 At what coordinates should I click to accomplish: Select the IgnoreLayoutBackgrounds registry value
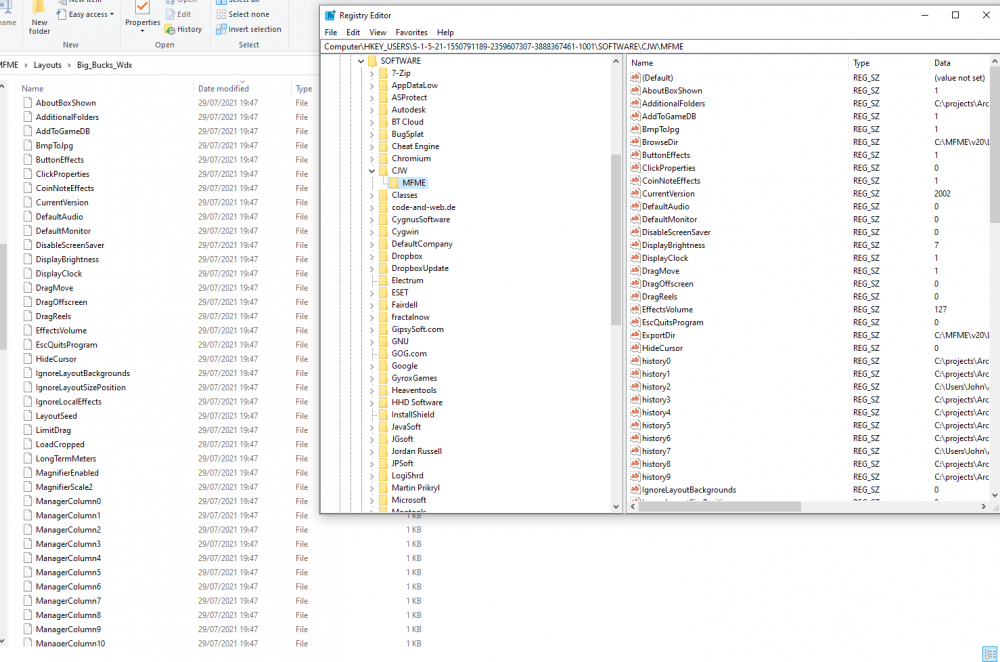pyautogui.click(x=689, y=490)
